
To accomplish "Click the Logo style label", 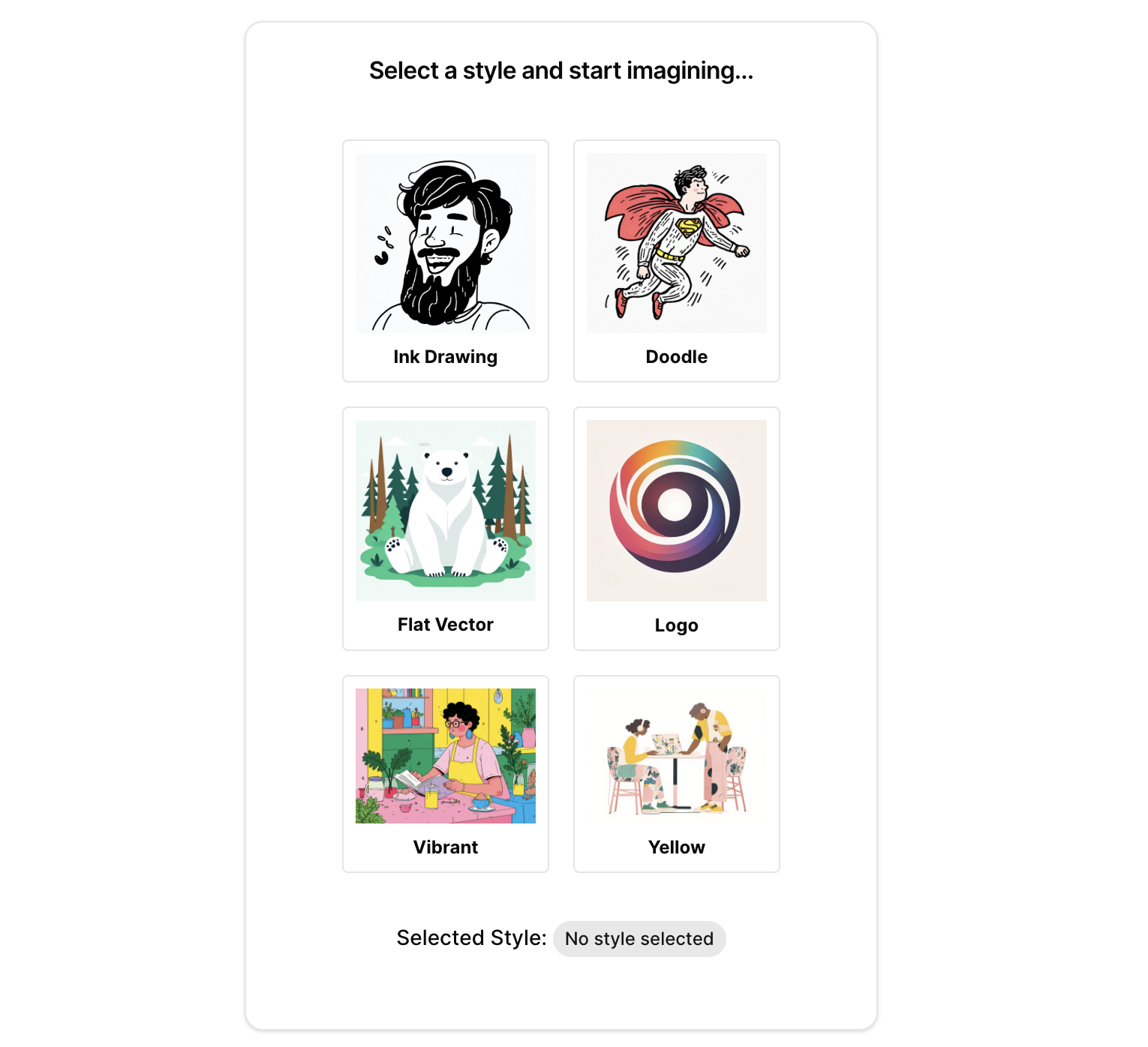I will click(x=677, y=625).
